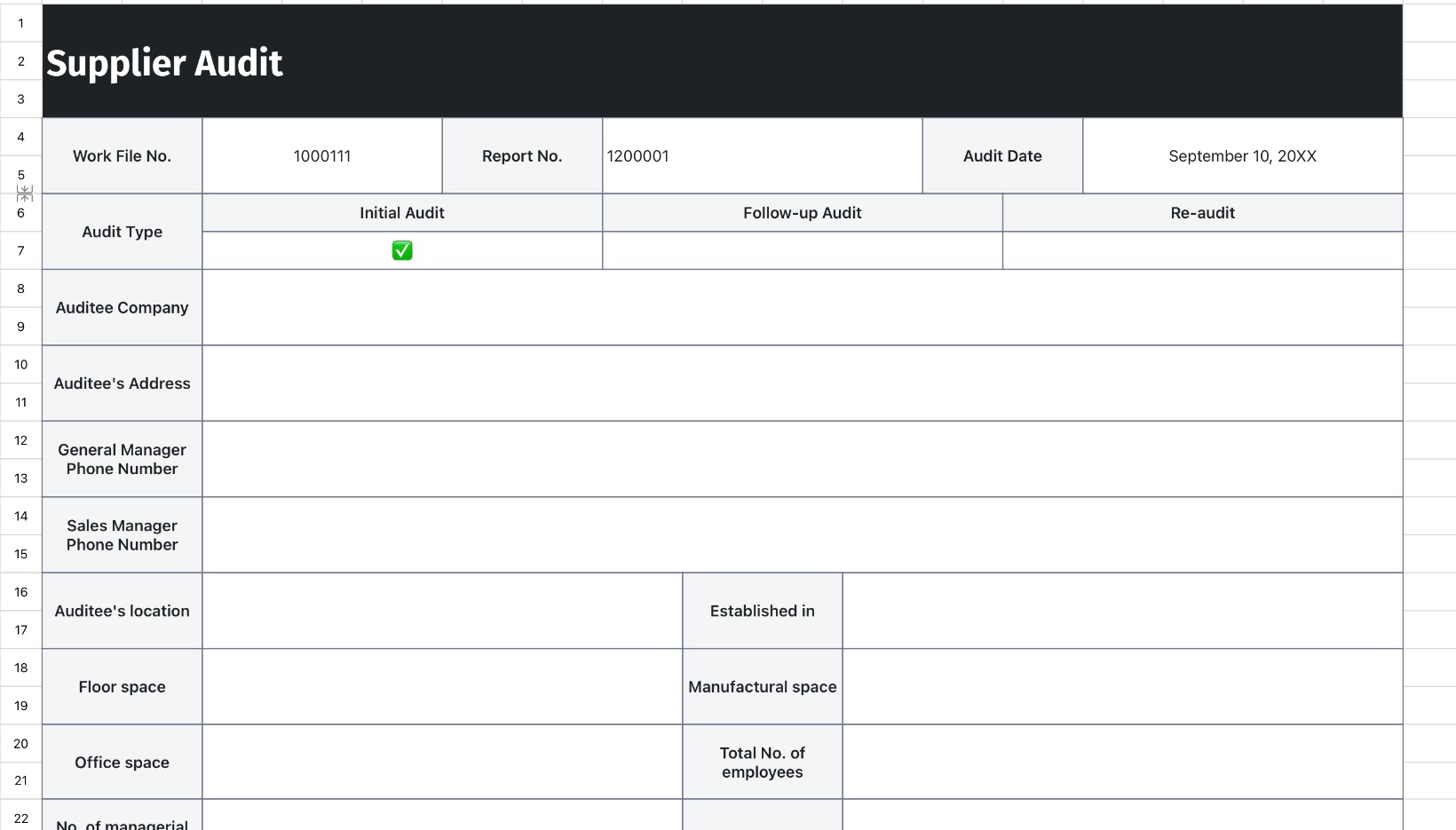Click the Follow-up Audit header cell
The height and width of the screenshot is (830, 1456).
point(803,213)
